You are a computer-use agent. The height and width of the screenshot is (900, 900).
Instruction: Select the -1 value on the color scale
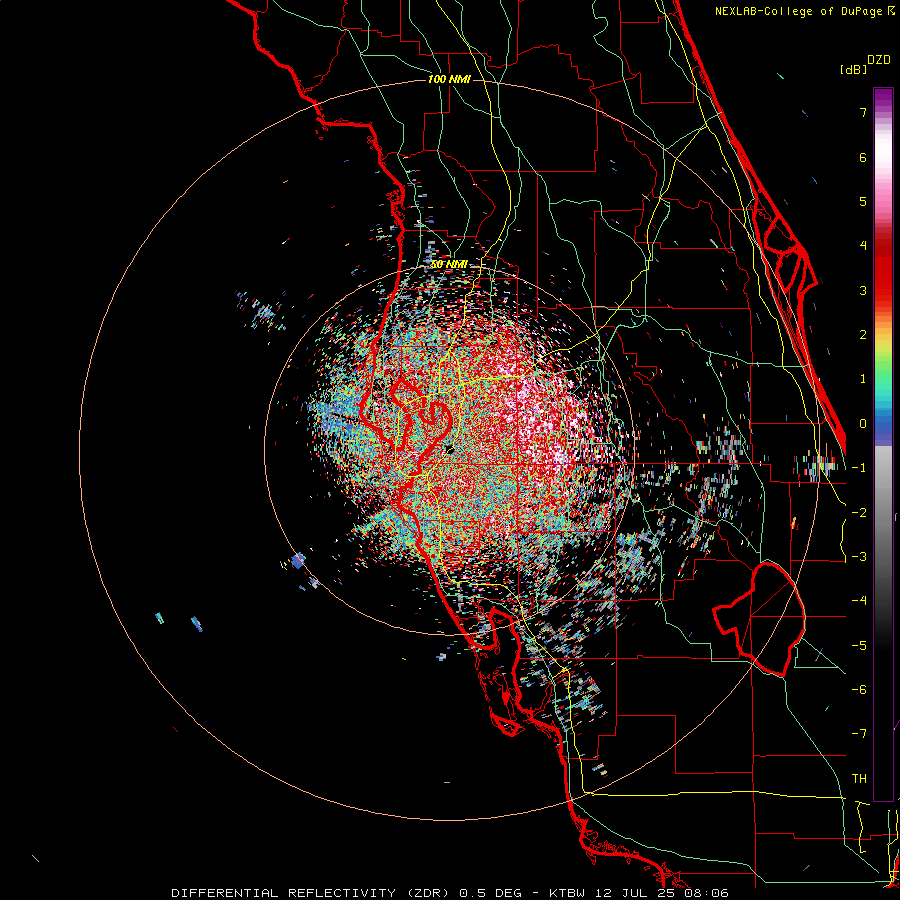(x=859, y=468)
